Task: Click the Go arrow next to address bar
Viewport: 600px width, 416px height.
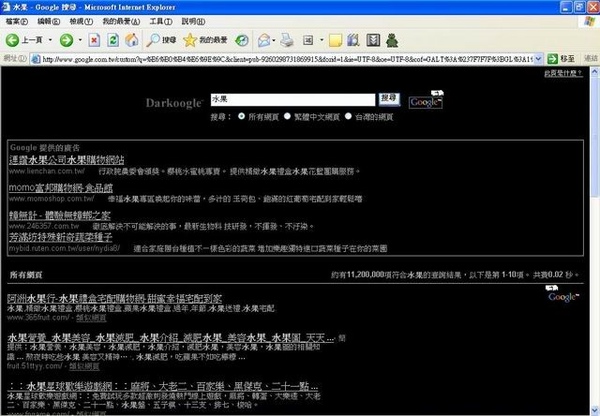Action: 552,59
